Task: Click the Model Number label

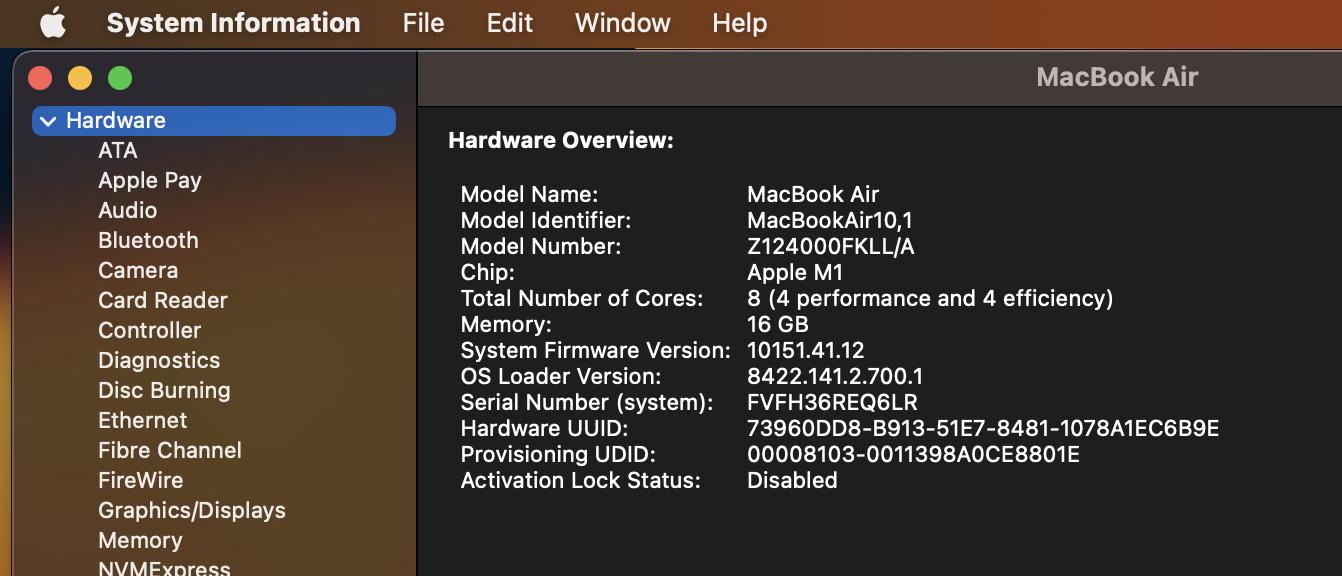Action: click(541, 246)
